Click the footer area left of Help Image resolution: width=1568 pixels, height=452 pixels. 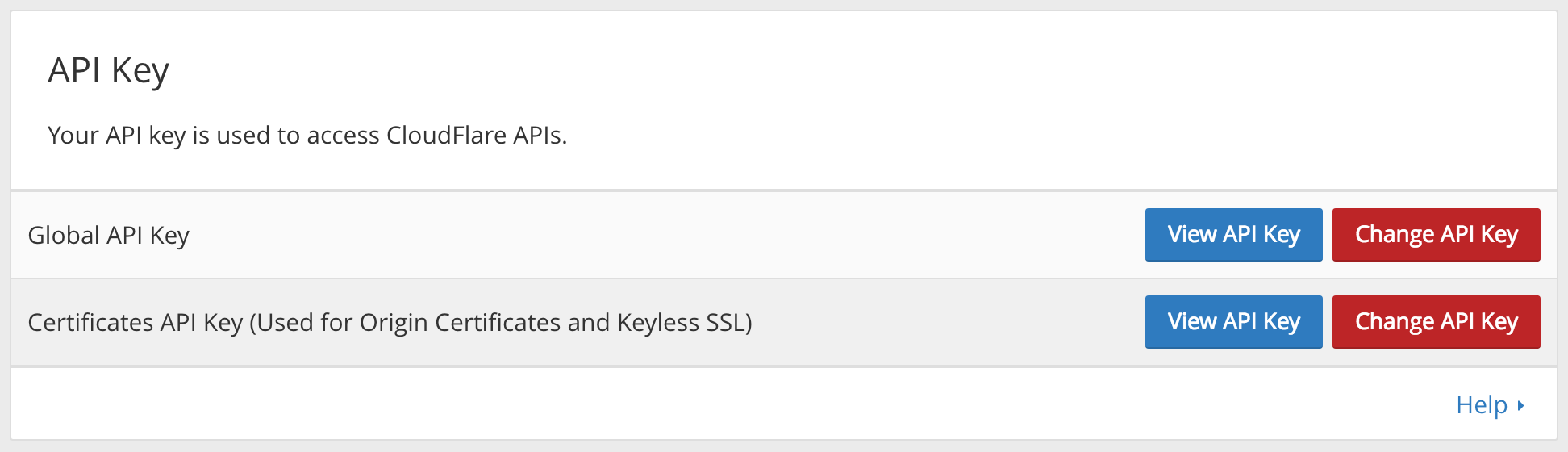[x=726, y=404]
